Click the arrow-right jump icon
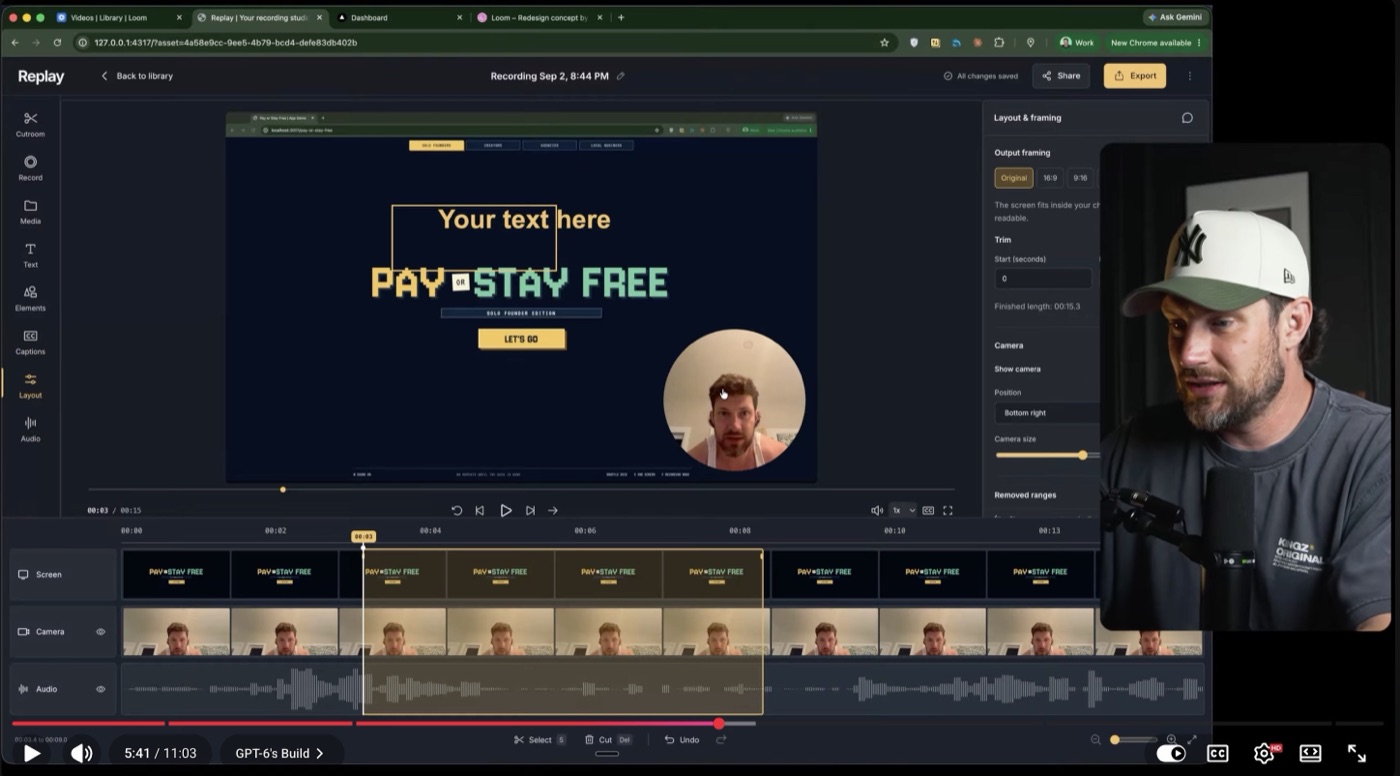 tap(553, 510)
